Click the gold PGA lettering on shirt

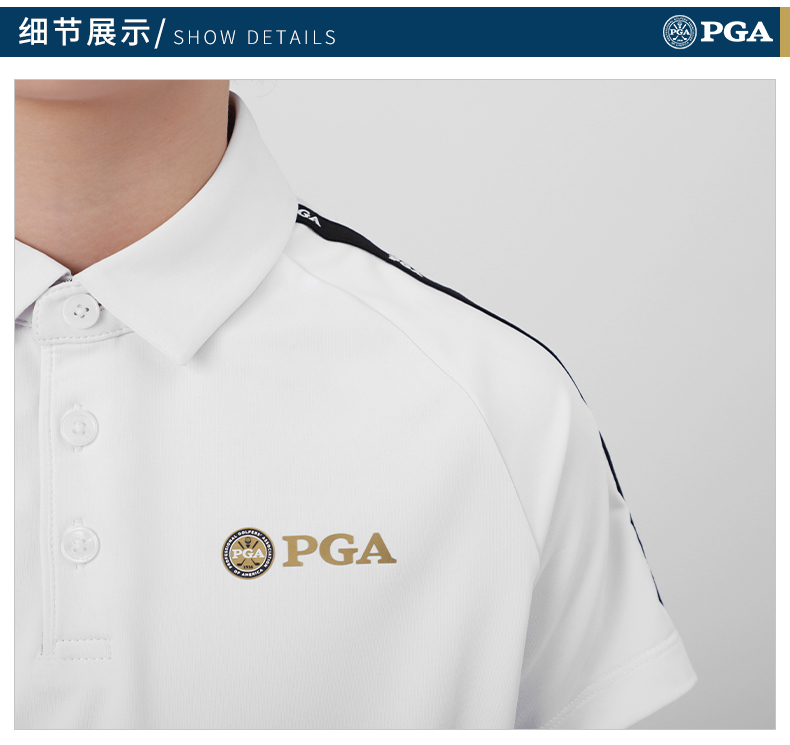click(x=339, y=550)
